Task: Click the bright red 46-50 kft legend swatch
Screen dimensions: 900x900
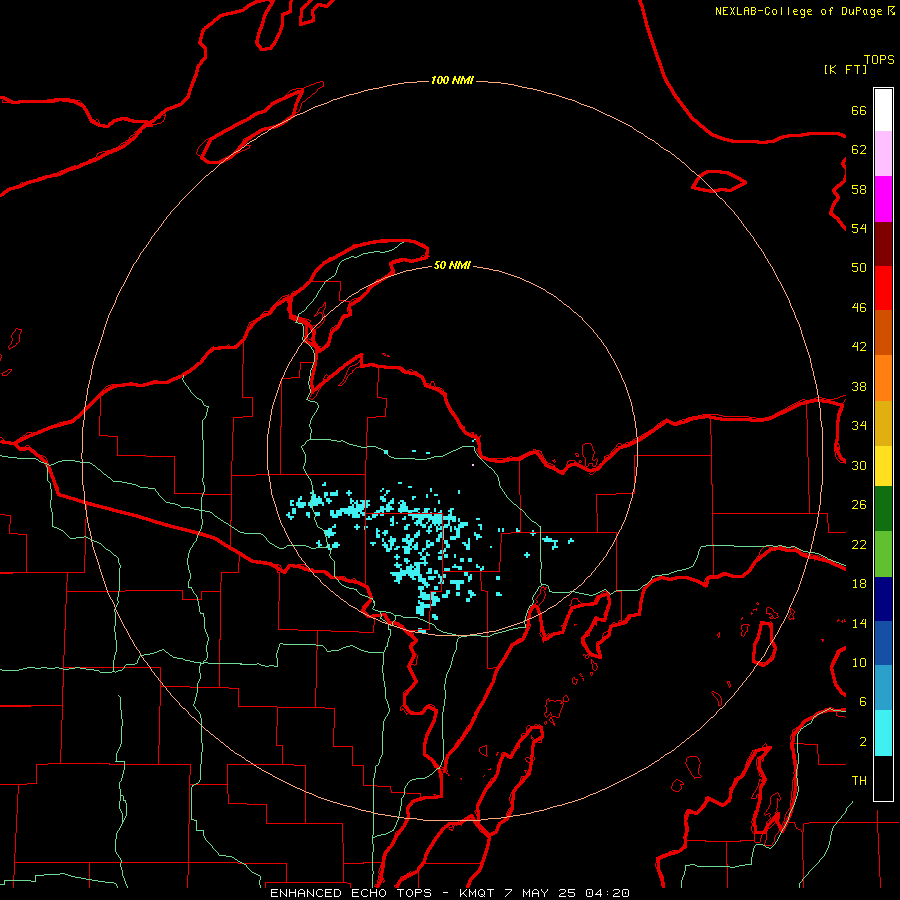Action: tap(883, 288)
